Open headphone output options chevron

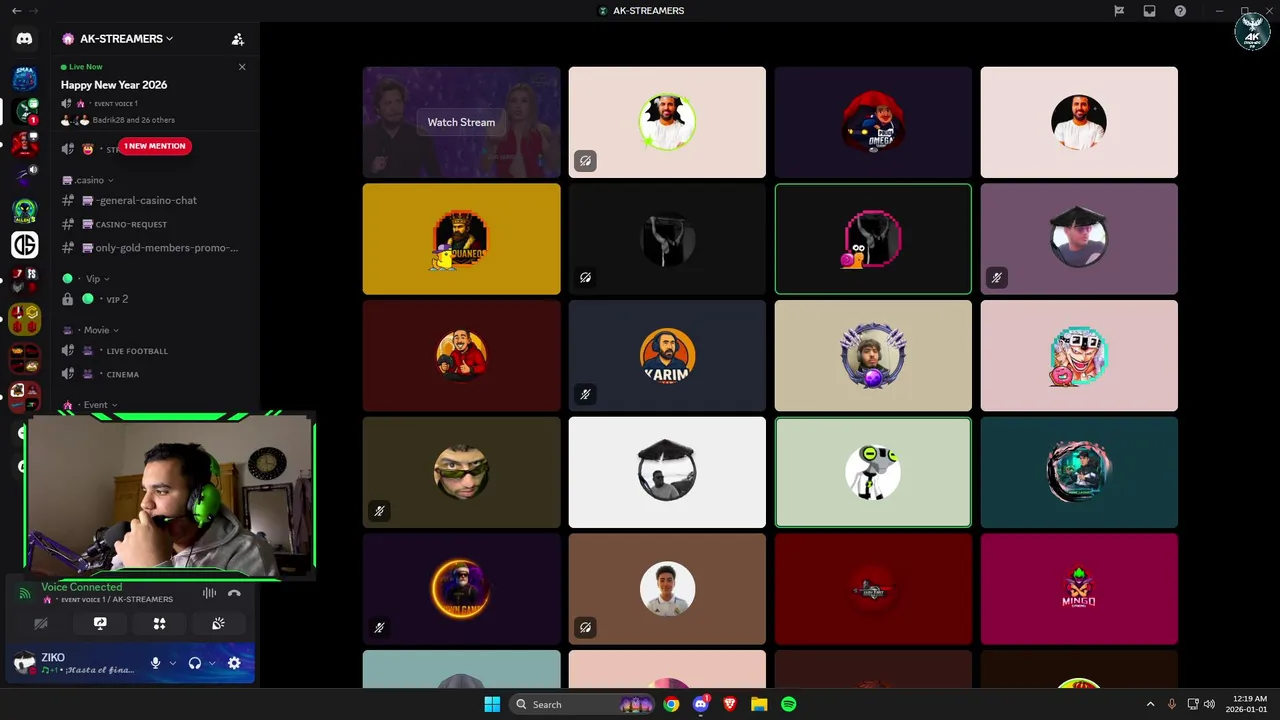(212, 663)
